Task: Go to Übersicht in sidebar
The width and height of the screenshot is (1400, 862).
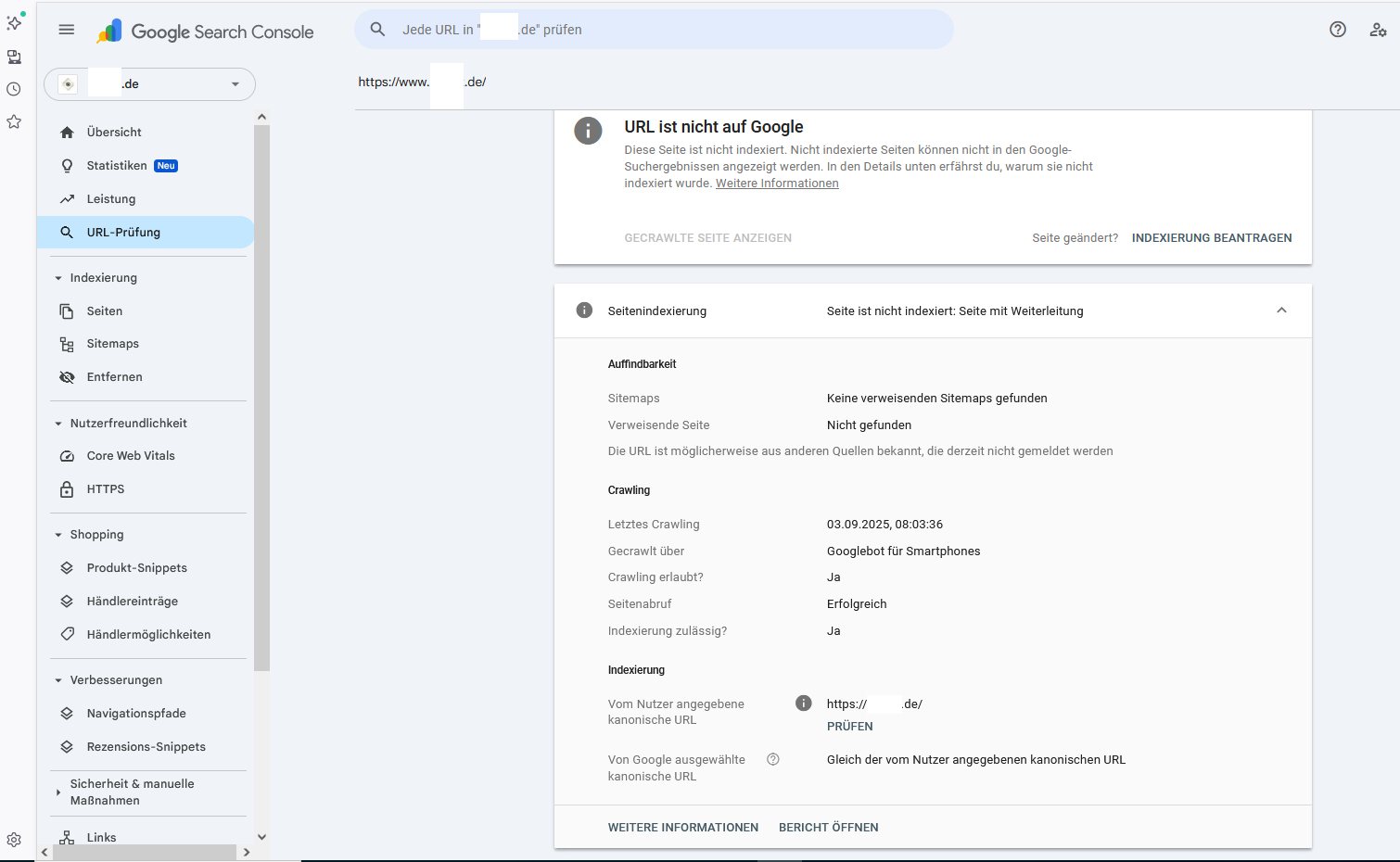Action: (114, 133)
